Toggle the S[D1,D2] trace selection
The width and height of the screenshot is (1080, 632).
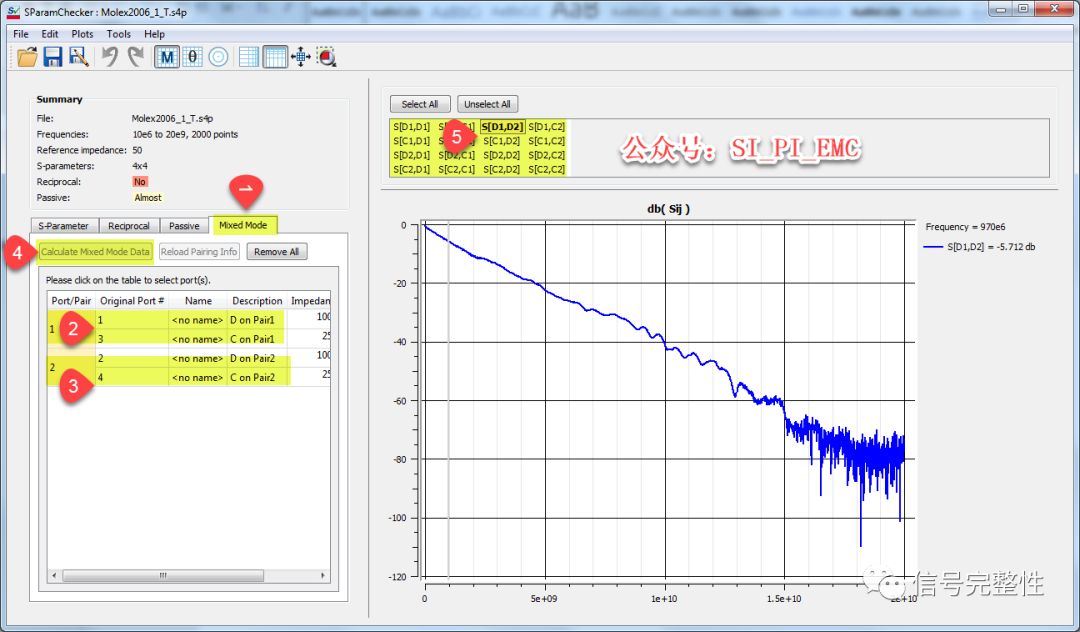pyautogui.click(x=502, y=127)
